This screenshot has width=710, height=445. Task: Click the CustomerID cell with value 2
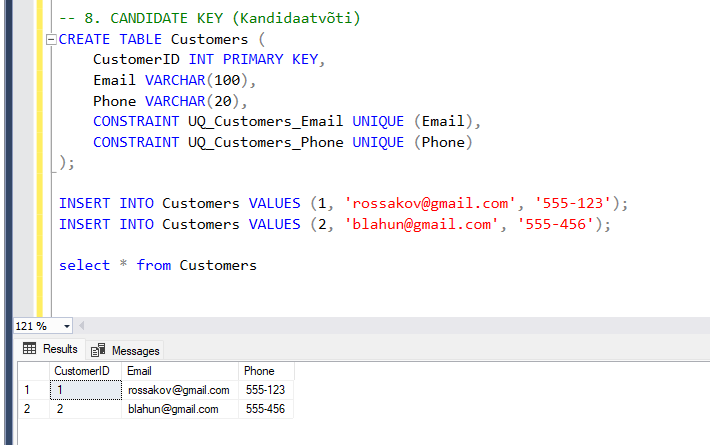84,409
